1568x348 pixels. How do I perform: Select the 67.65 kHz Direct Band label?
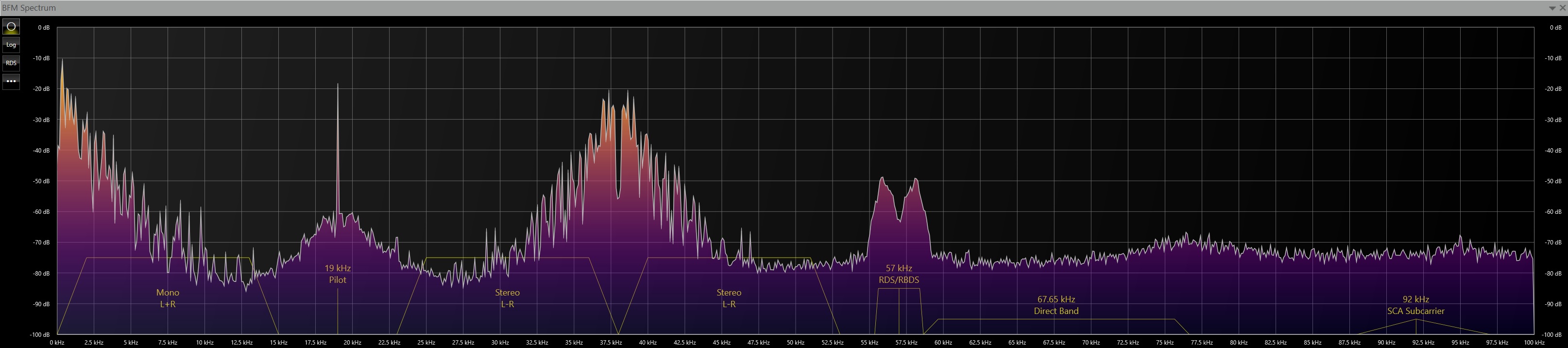1056,305
